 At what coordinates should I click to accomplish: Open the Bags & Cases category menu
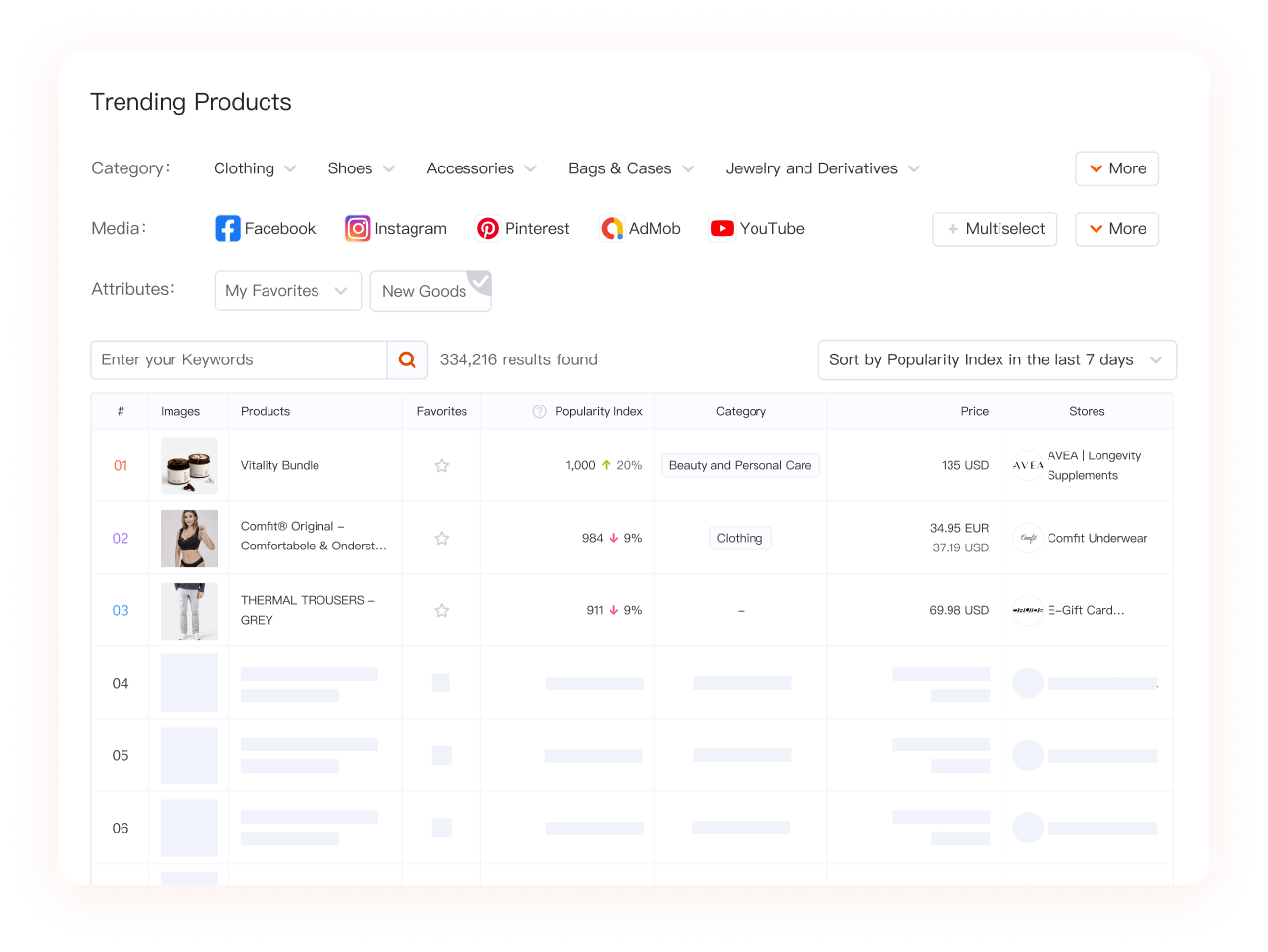630,168
